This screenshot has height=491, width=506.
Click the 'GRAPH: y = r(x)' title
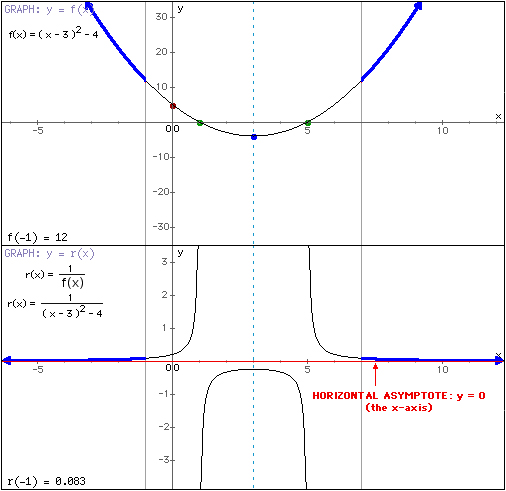coord(49,254)
